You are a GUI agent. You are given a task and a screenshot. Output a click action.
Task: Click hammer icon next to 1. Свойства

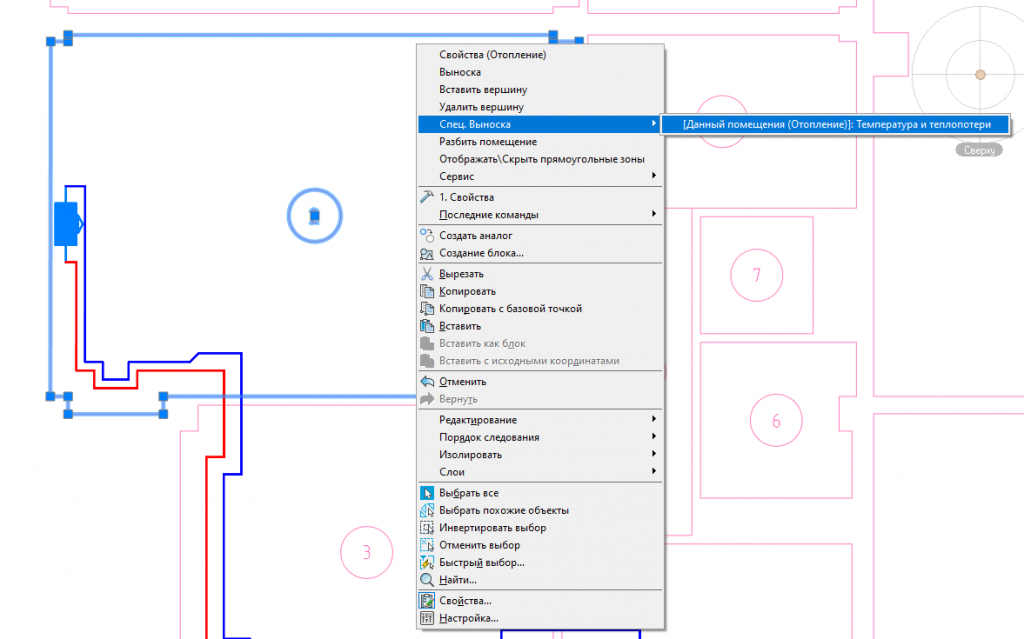[x=426, y=197]
